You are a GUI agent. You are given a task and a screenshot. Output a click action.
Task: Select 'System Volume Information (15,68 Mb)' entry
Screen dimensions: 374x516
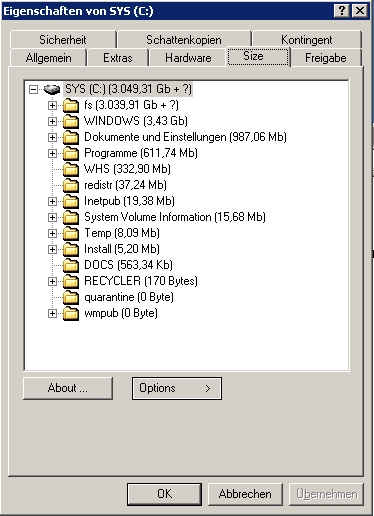[x=175, y=217]
